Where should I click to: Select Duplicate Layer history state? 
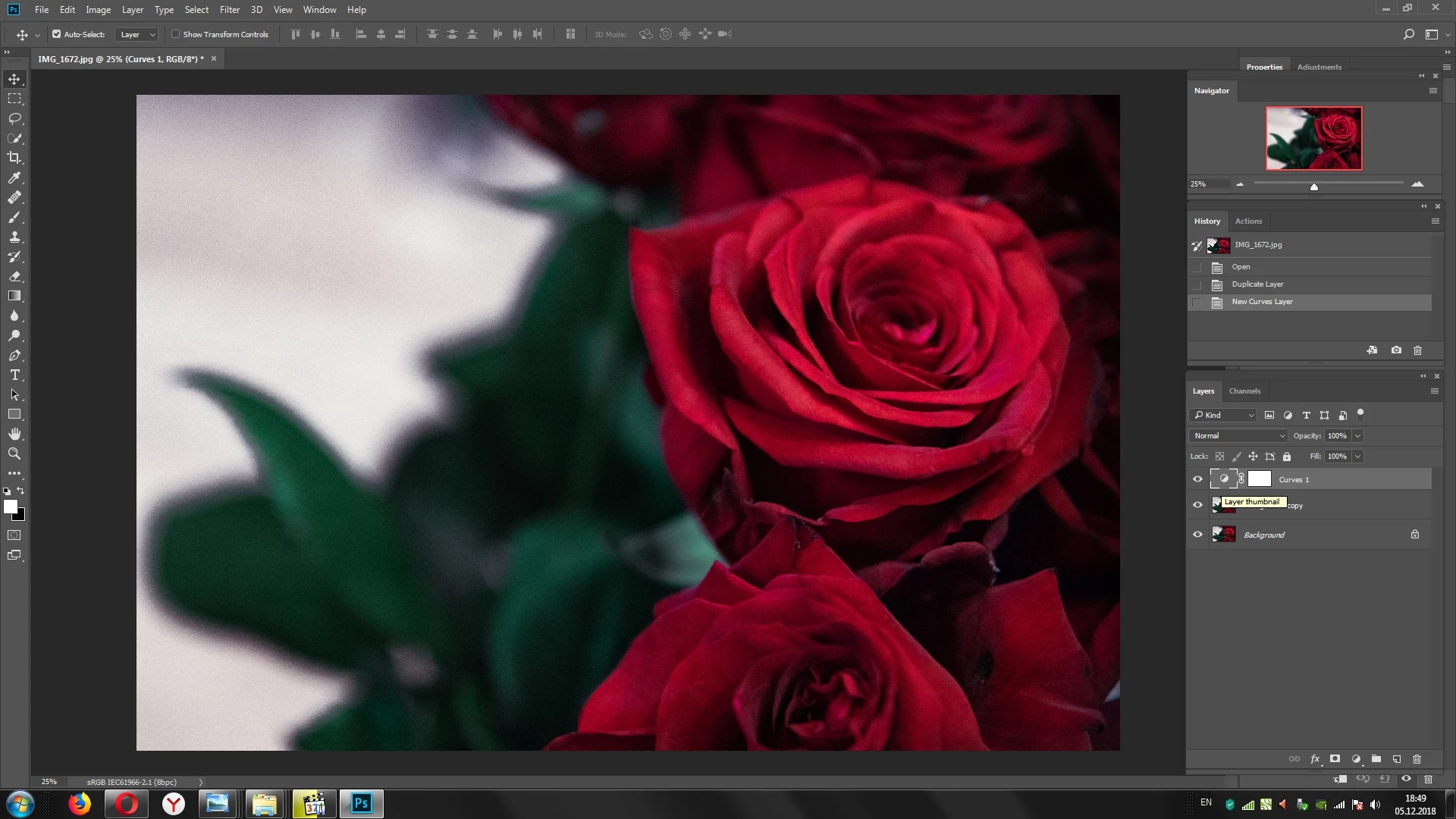1257,284
